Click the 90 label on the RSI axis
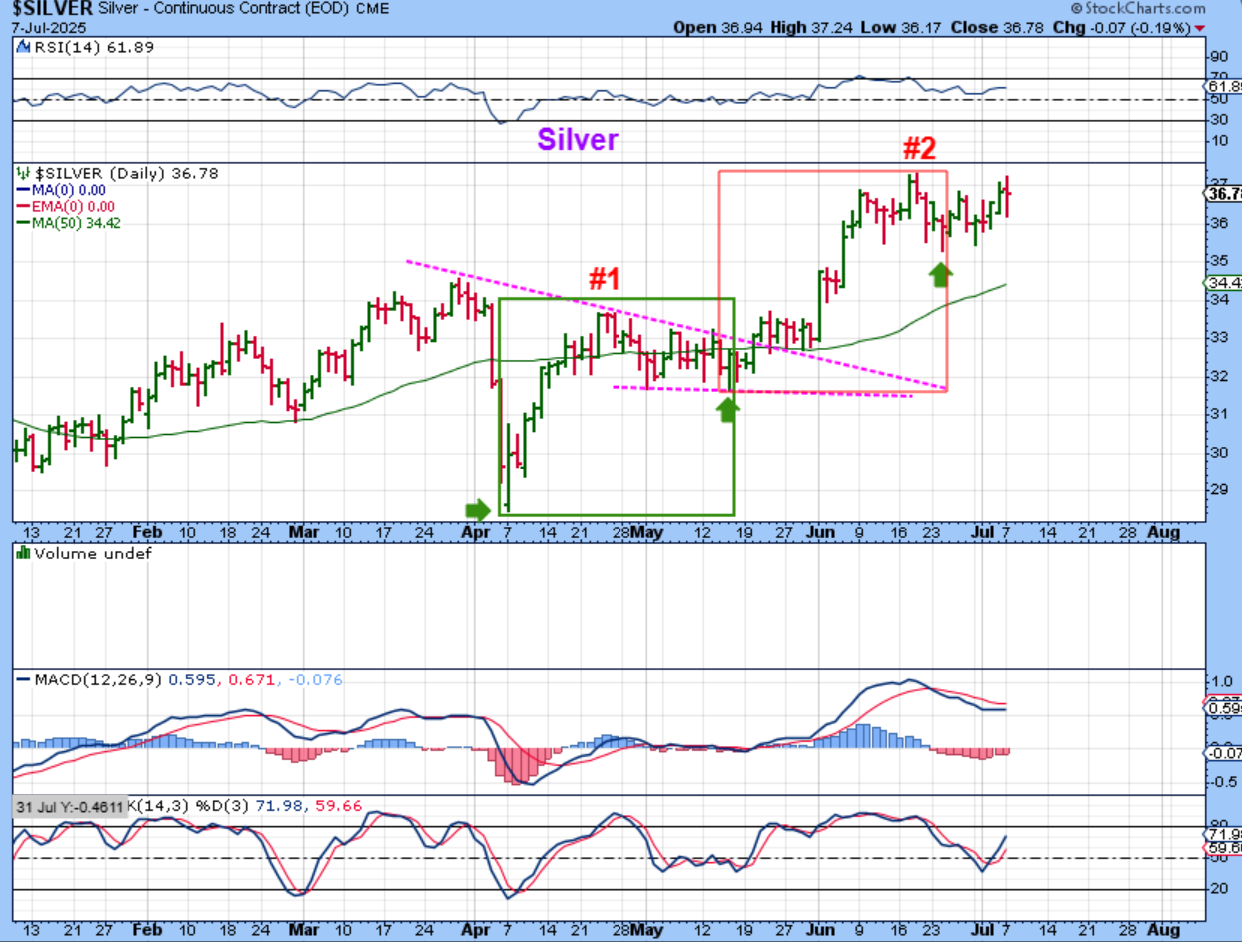Screen dimensions: 1242x942 pos(1219,57)
